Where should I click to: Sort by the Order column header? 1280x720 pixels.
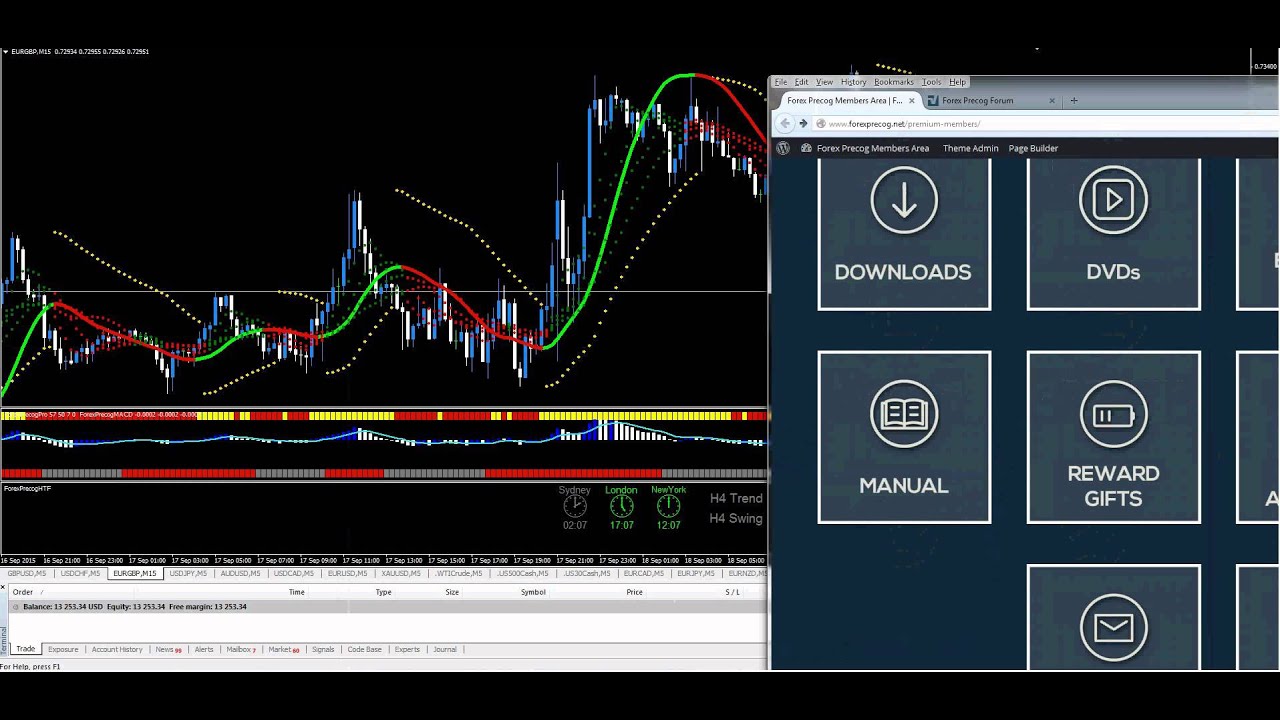pyautogui.click(x=22, y=592)
